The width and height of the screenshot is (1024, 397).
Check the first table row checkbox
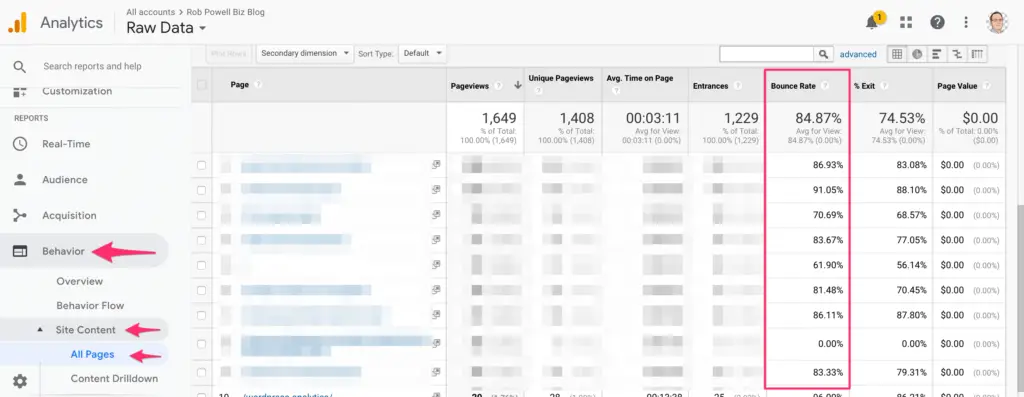pos(202,165)
